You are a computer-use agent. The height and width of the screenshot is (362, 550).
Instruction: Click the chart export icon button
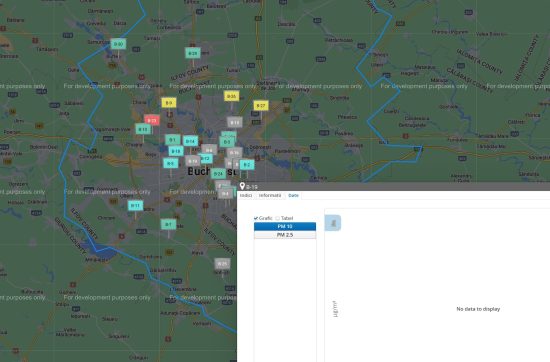point(333,223)
